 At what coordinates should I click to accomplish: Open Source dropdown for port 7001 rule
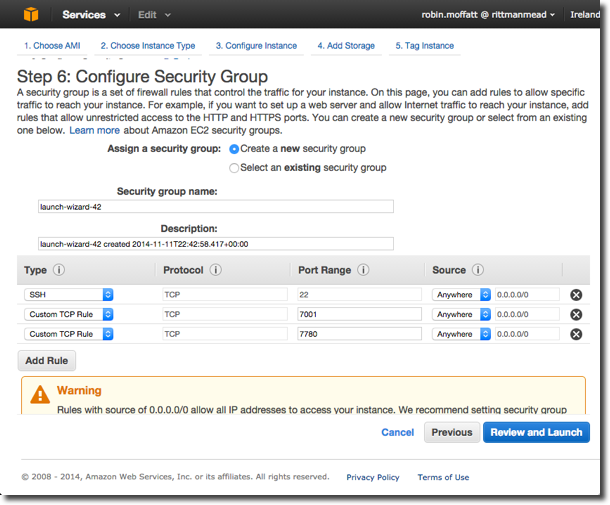[461, 314]
